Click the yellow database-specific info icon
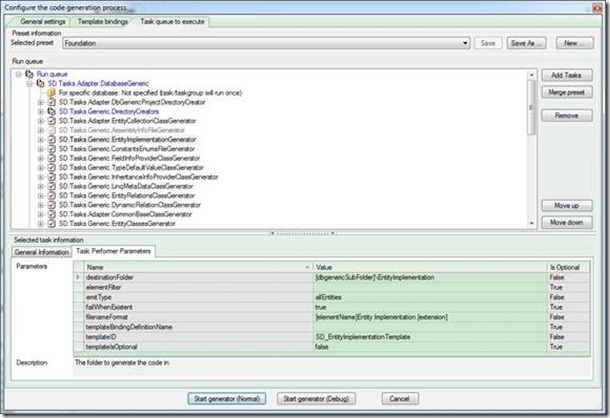 (51, 93)
